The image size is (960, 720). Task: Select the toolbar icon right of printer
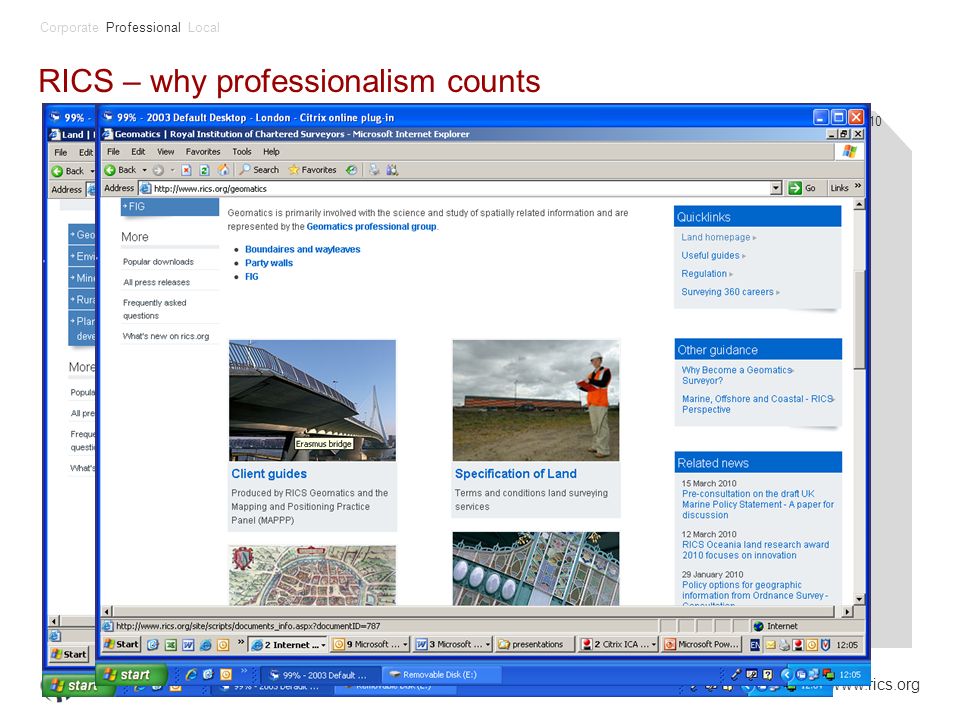click(x=392, y=170)
